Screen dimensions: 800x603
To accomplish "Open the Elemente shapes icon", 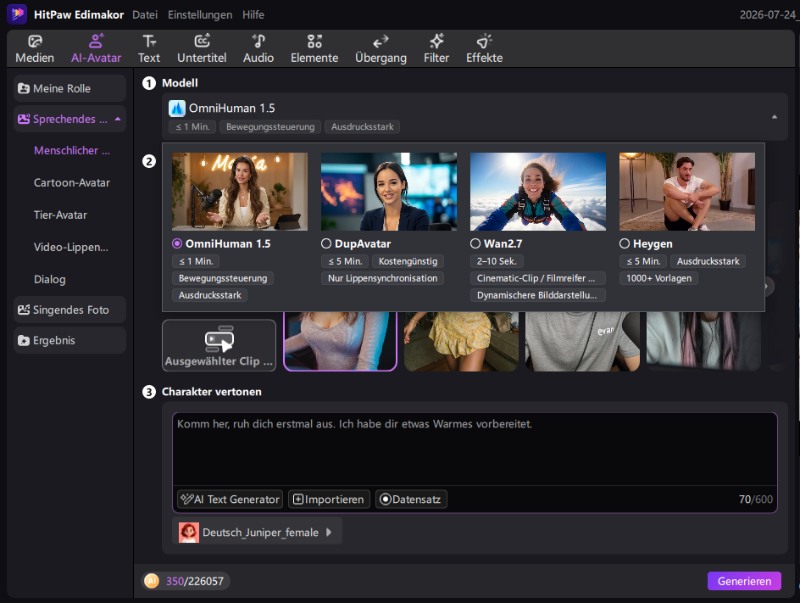I will tap(314, 41).
